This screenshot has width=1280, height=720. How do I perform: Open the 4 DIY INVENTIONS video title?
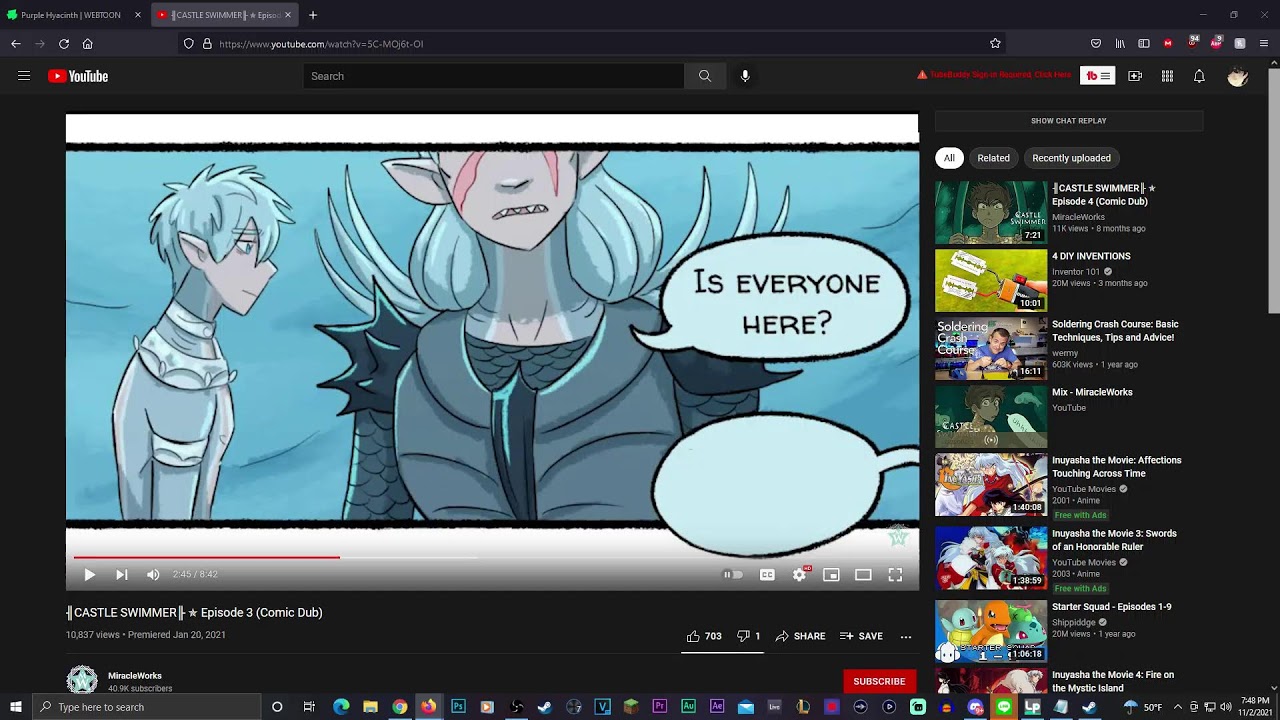point(1091,256)
